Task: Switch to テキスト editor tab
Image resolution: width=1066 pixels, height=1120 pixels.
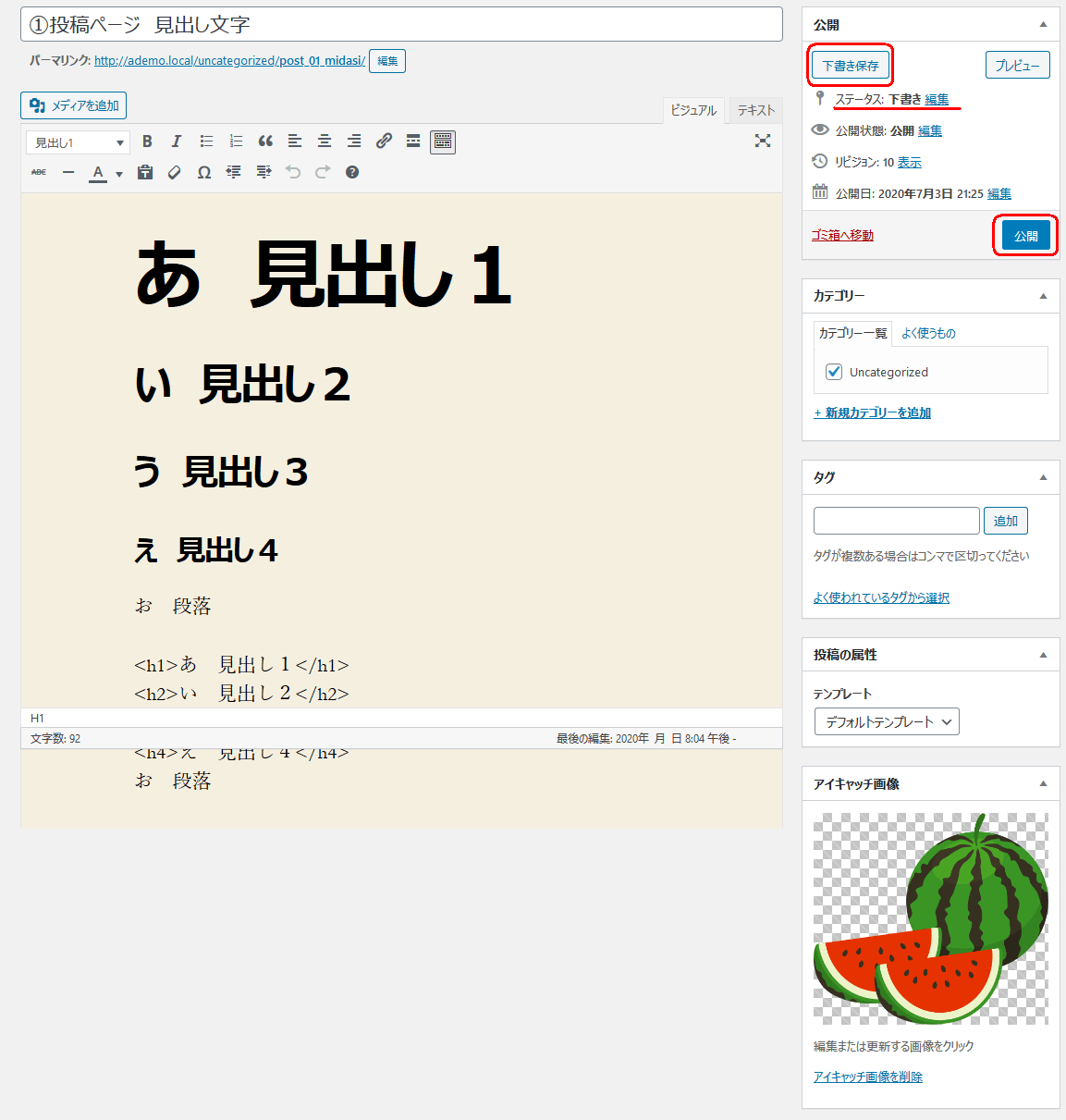Action: (755, 110)
